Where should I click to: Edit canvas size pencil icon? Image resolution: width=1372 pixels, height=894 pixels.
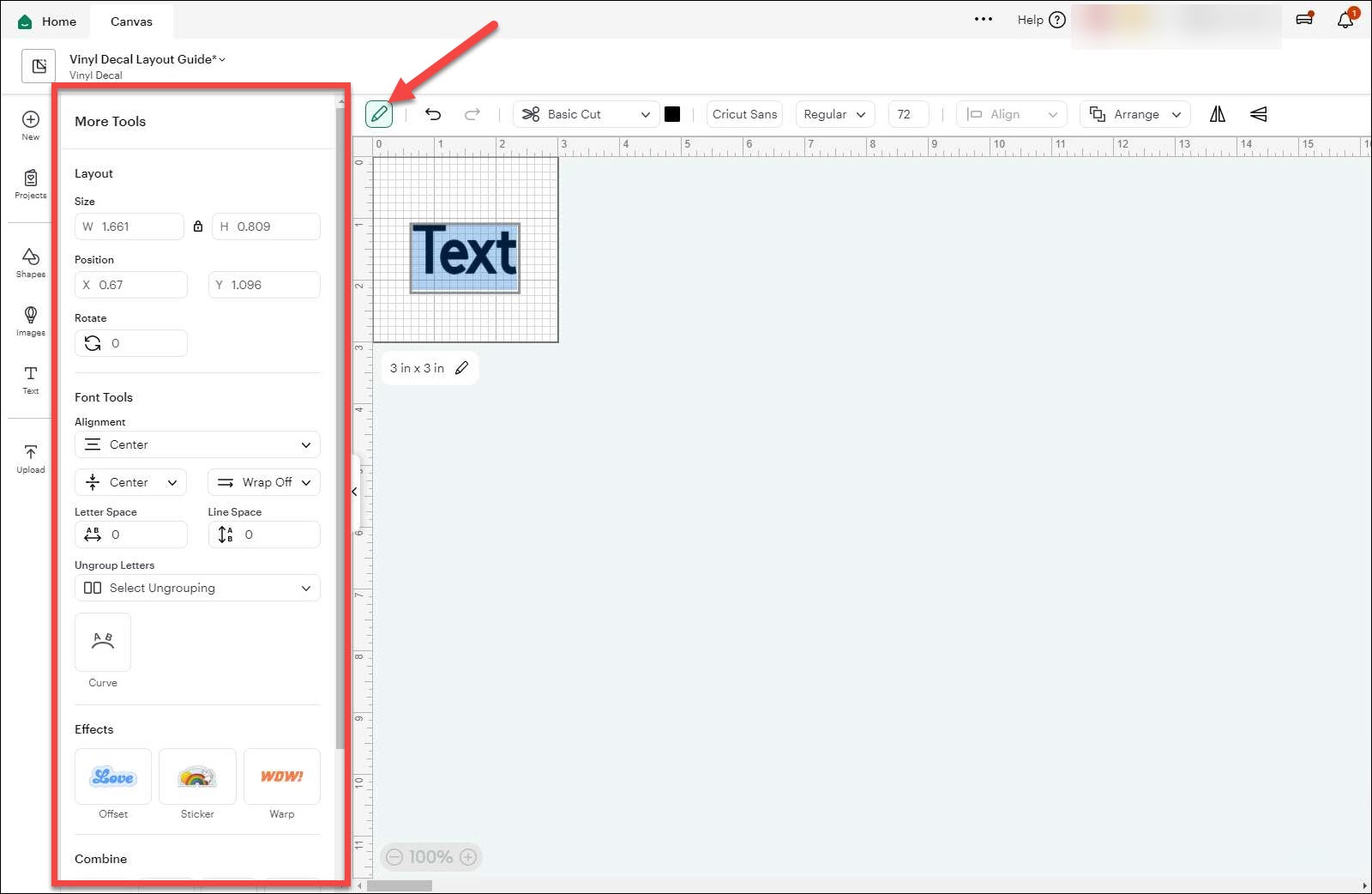(461, 368)
